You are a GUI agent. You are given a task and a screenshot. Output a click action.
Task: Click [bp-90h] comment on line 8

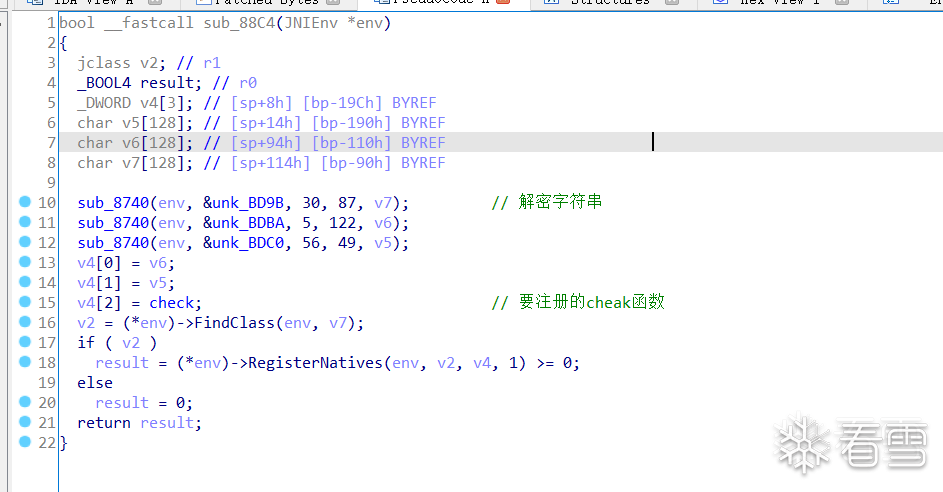(356, 163)
